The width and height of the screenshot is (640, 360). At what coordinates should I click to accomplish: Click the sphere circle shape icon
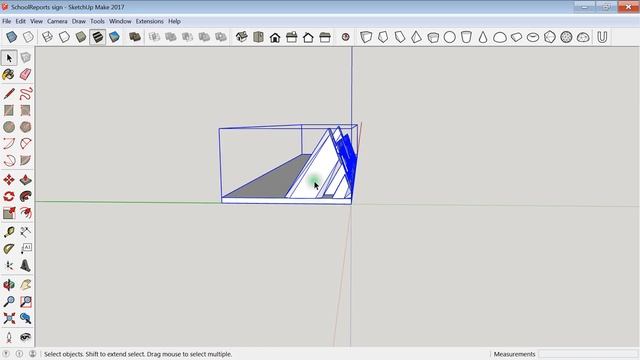(449, 37)
